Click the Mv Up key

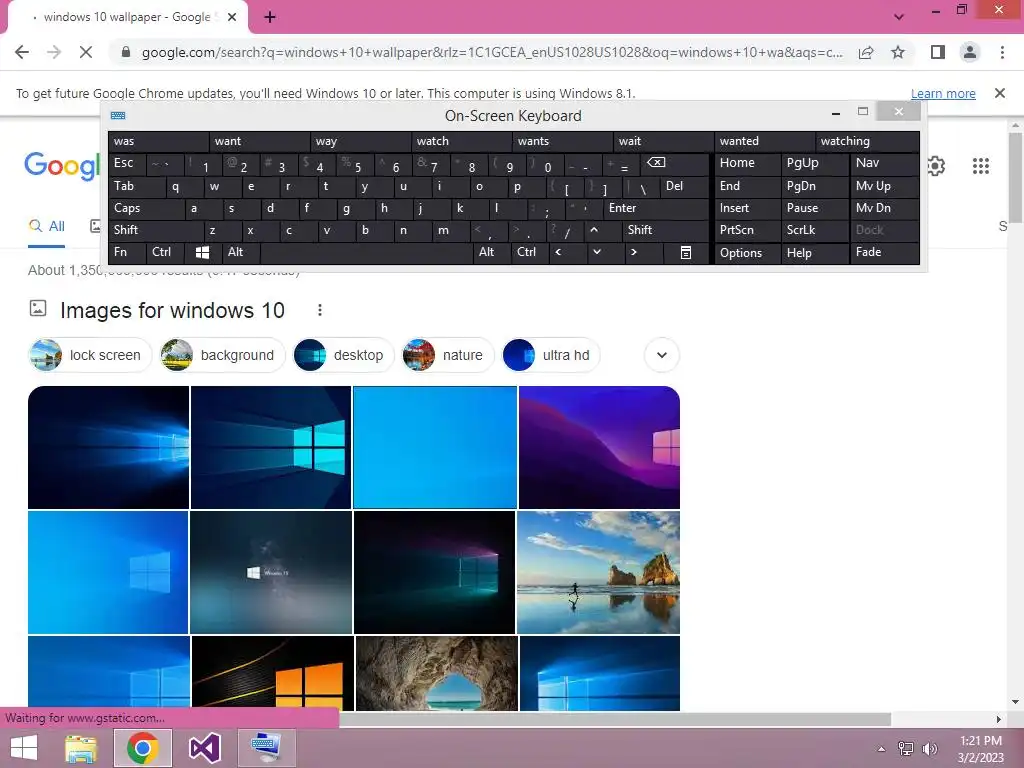[885, 186]
